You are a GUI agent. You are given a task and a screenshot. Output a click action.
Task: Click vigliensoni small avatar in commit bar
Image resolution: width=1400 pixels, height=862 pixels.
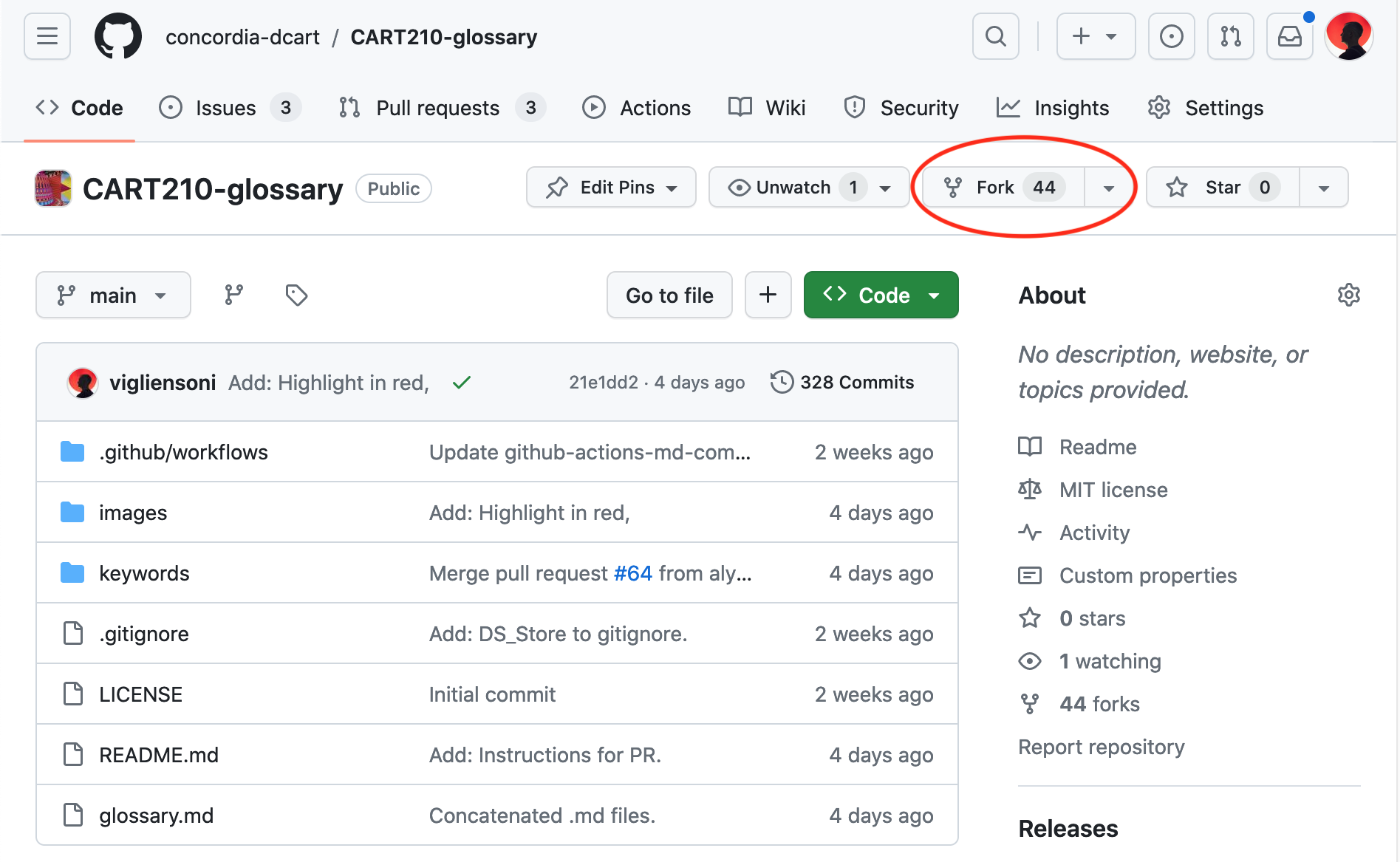[x=83, y=383]
